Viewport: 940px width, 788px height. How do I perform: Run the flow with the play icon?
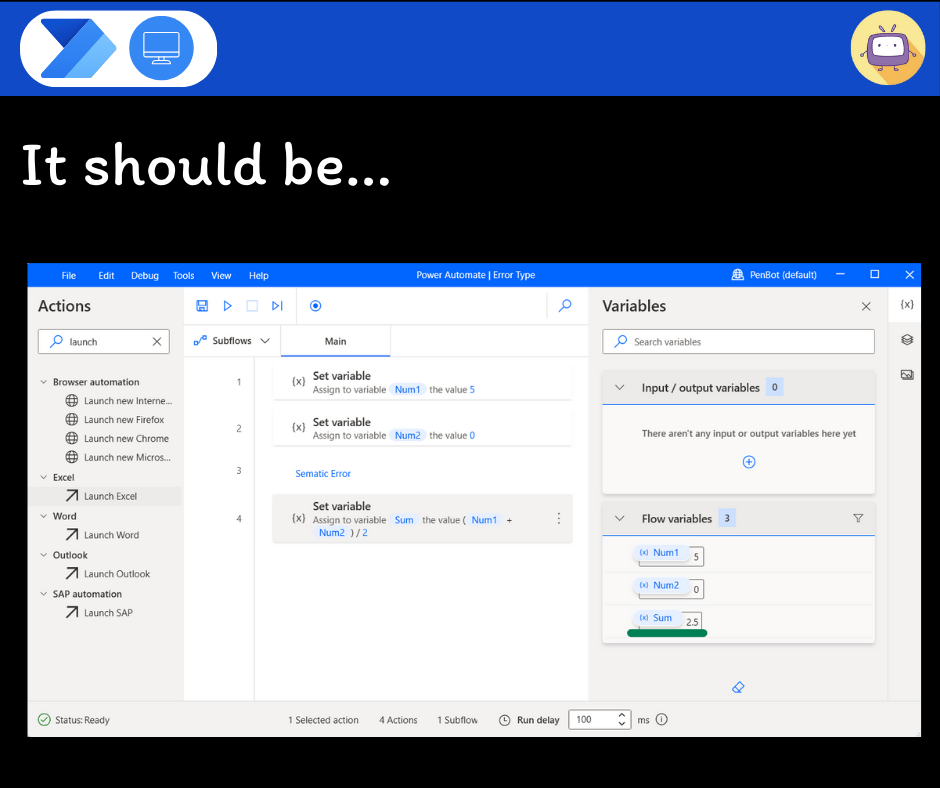(227, 306)
